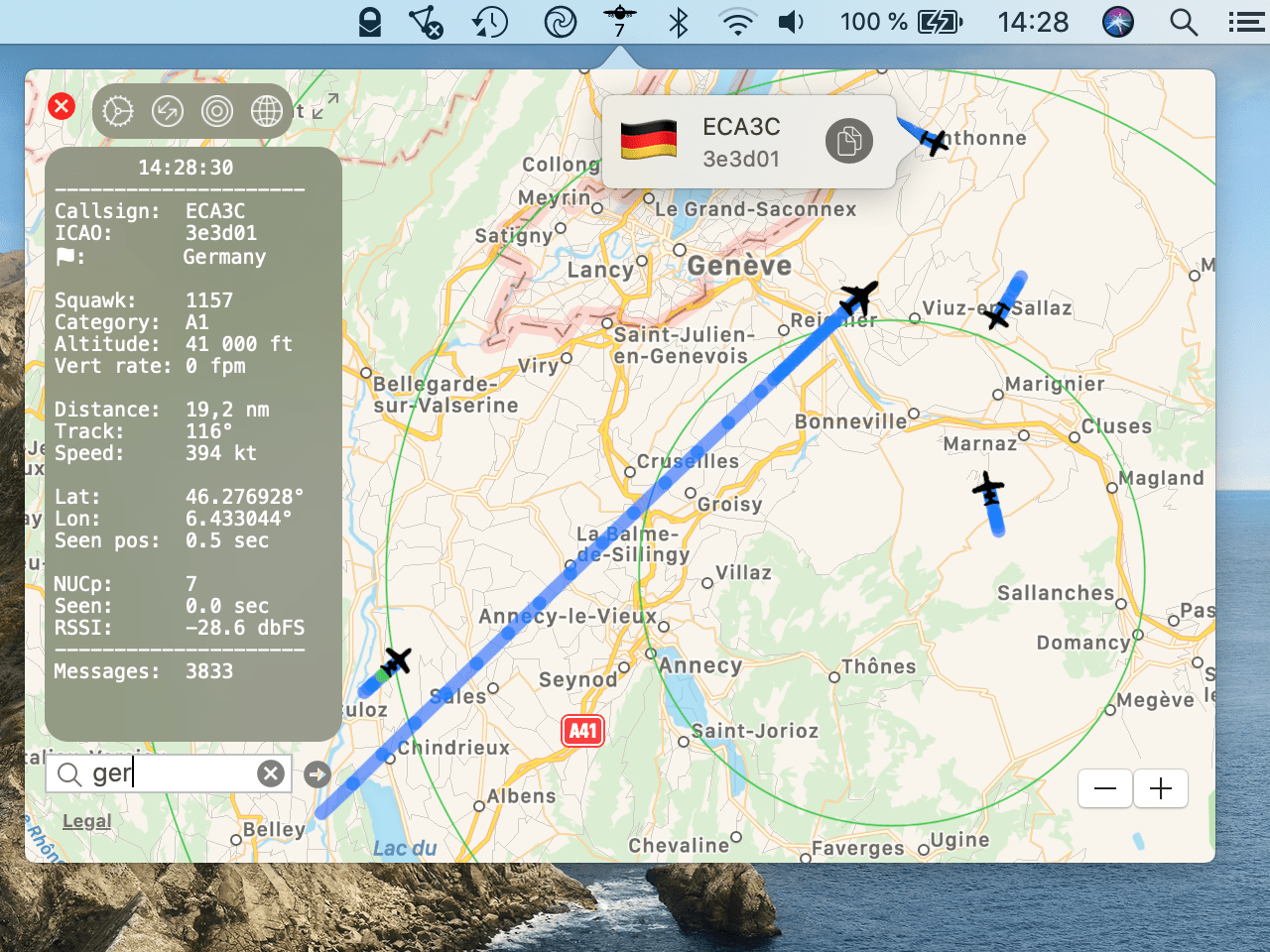Click the globe icon in the map toolbar
This screenshot has height=952, width=1270.
point(267,111)
